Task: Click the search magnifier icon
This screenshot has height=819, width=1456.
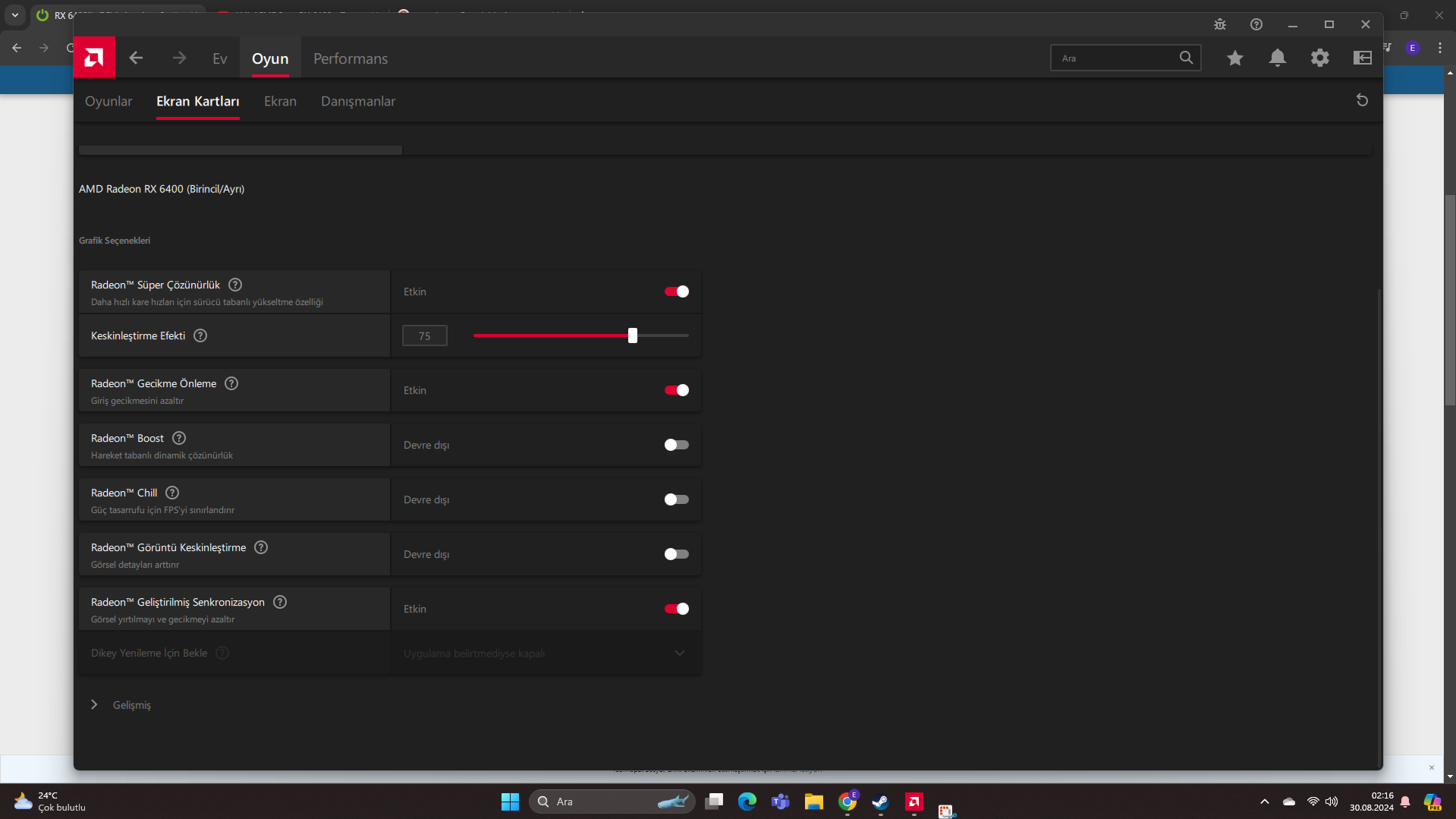Action: tap(1186, 58)
